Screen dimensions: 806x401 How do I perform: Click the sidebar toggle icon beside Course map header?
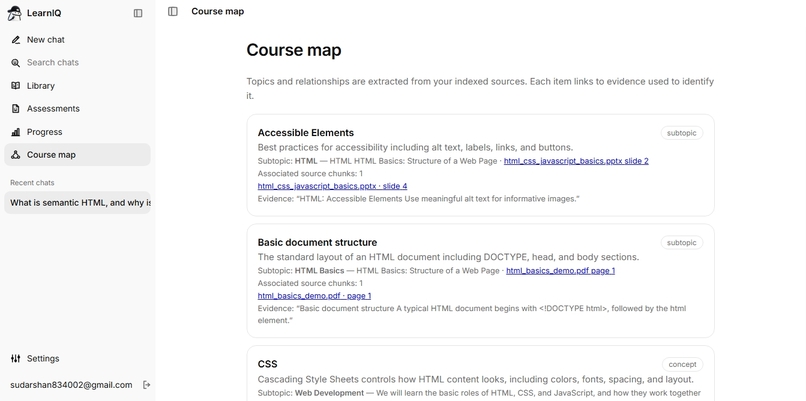pyautogui.click(x=173, y=11)
